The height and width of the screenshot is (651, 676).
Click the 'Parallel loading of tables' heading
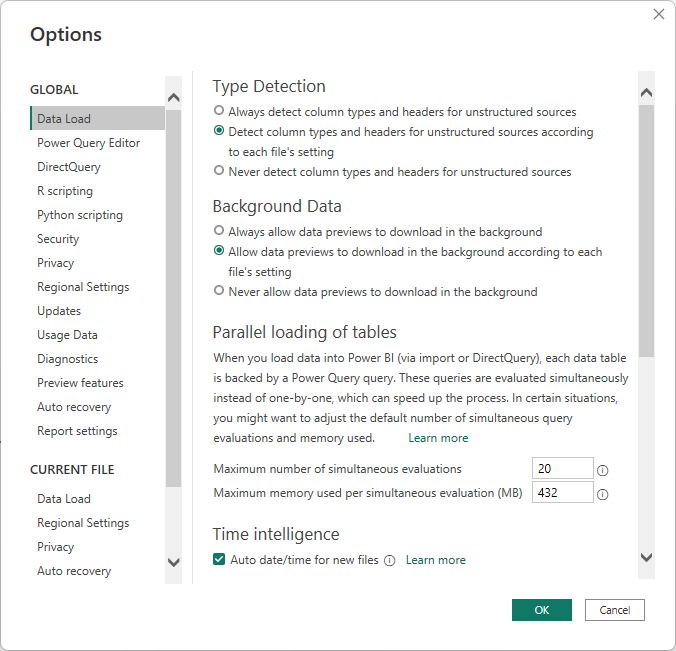pos(305,332)
